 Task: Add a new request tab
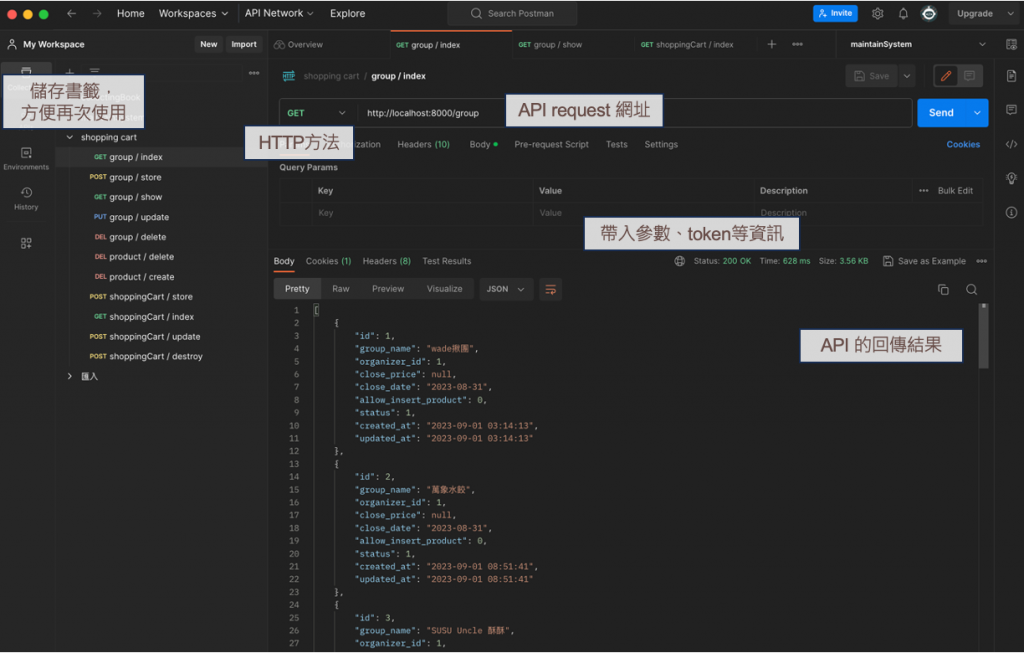pos(771,44)
